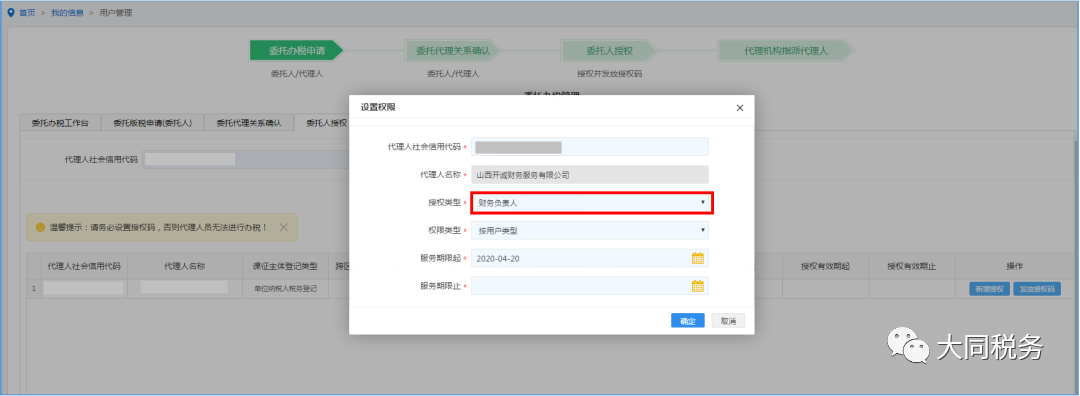
Task: Expand the 授权类型 dropdown showing 财务负责人
Action: click(592, 202)
